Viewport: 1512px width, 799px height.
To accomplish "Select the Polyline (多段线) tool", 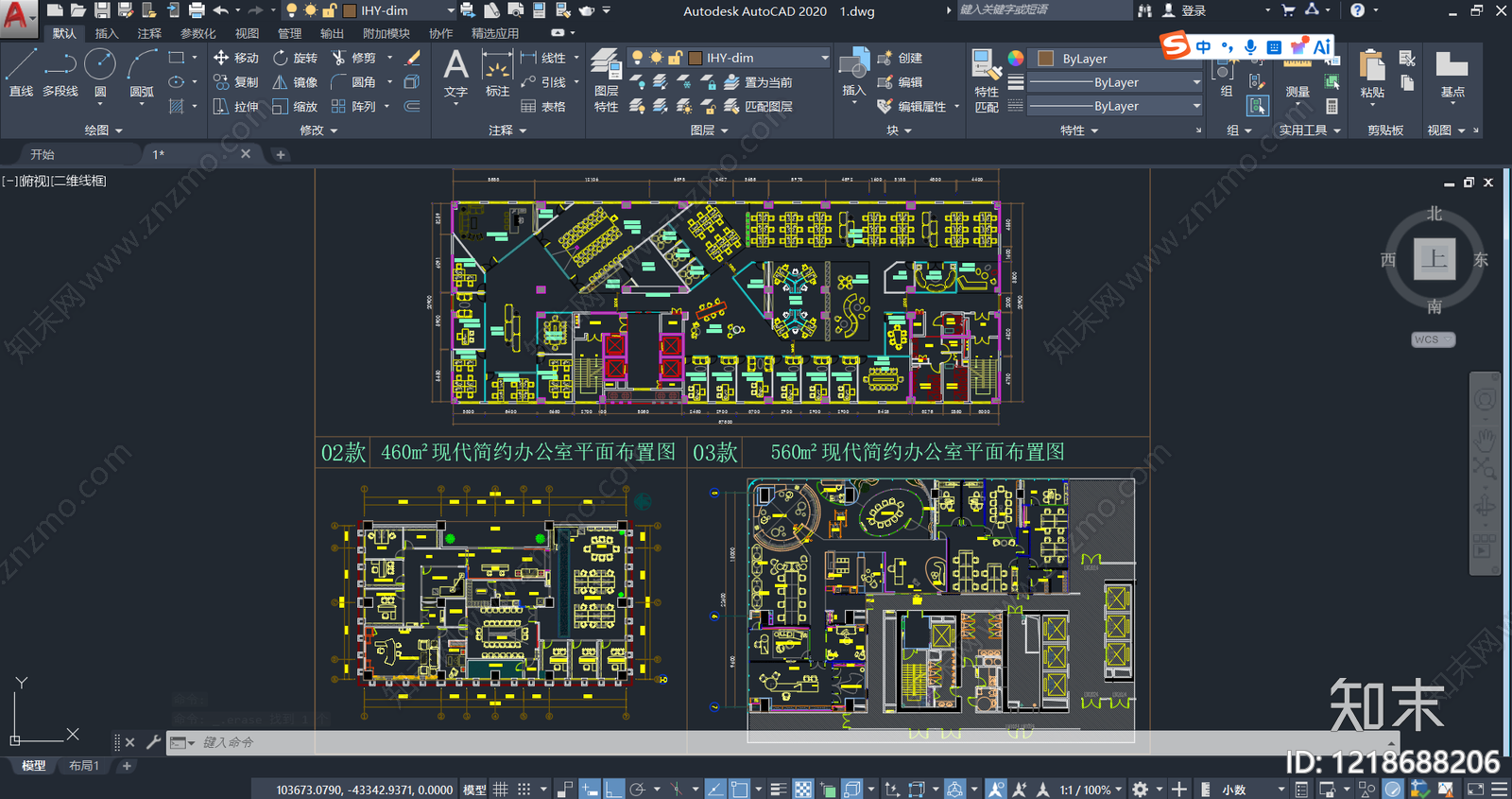I will pyautogui.click(x=60, y=73).
